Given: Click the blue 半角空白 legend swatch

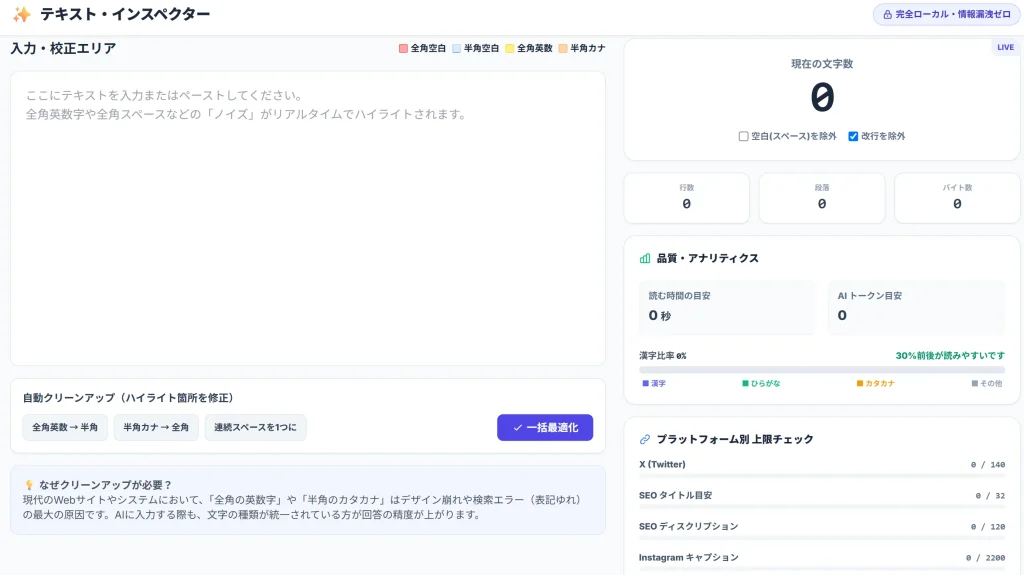Looking at the screenshot, I should pyautogui.click(x=456, y=48).
